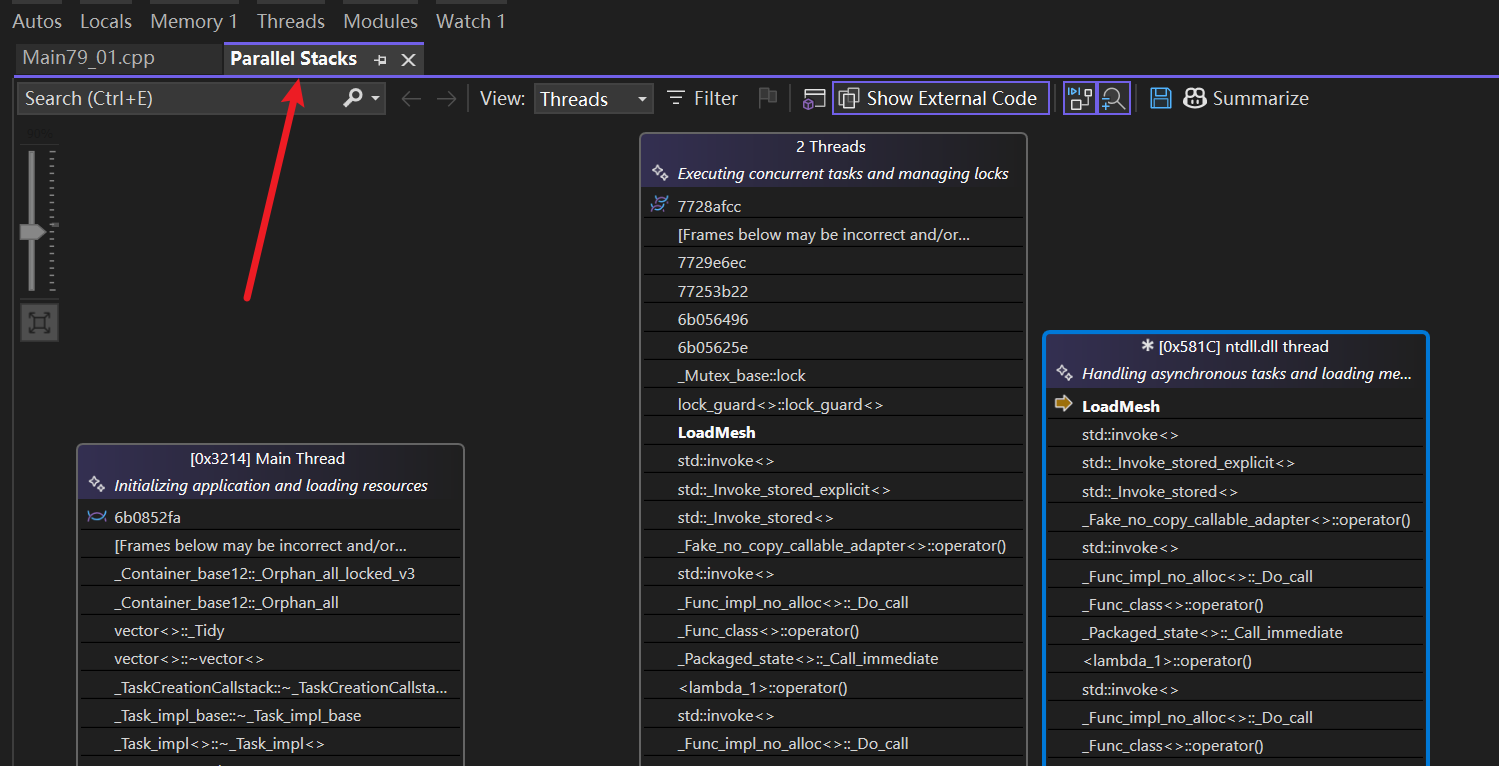
Task: Open the Watch 1 tab
Action: 471,21
